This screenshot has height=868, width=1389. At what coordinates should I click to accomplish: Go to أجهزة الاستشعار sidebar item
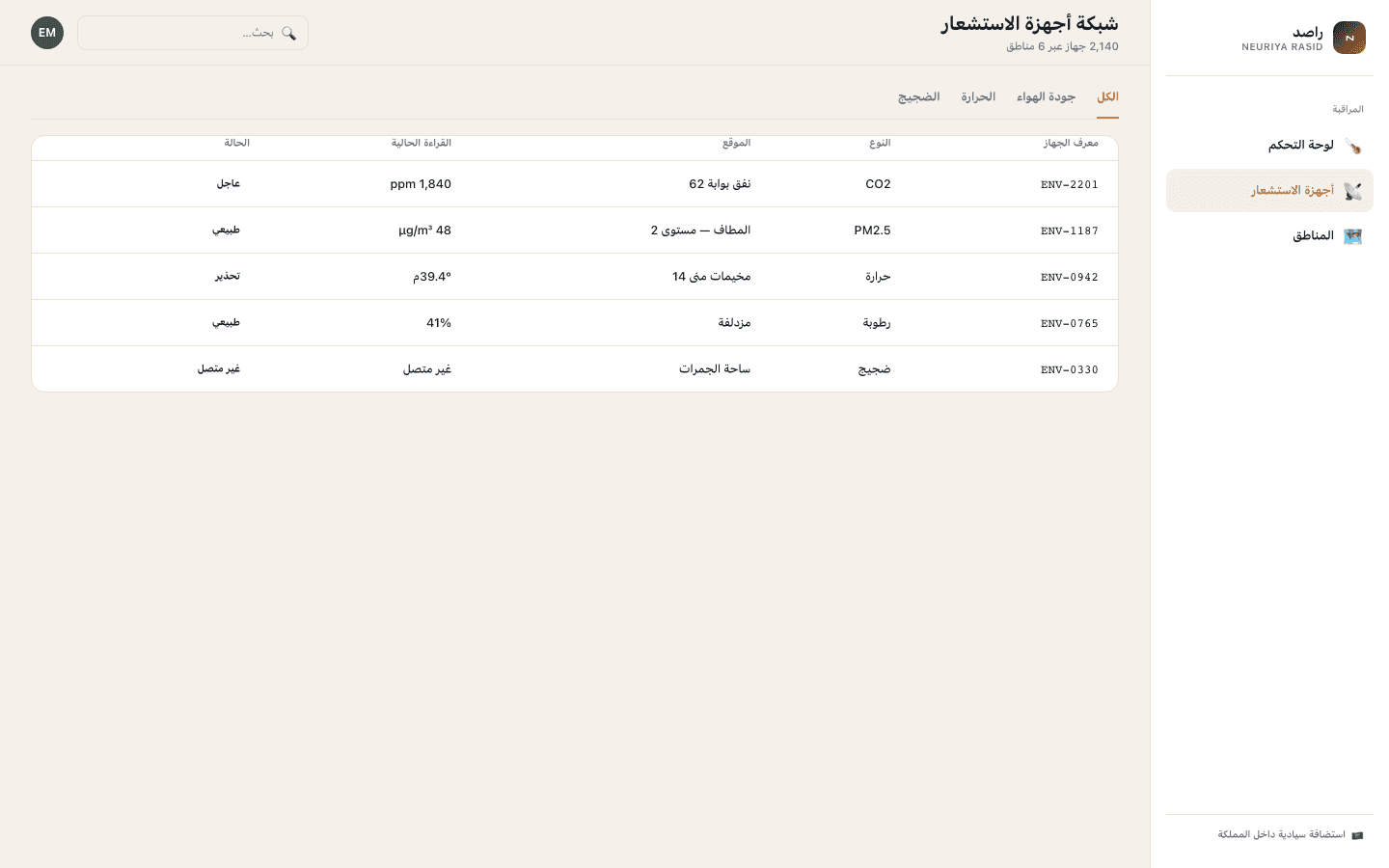coord(1269,191)
